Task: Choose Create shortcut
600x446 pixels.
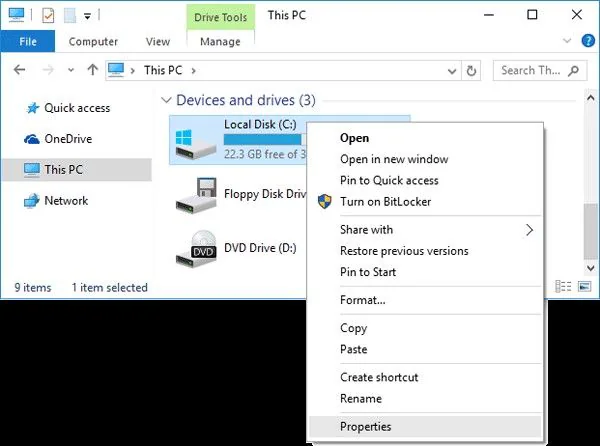Action: 426,377
